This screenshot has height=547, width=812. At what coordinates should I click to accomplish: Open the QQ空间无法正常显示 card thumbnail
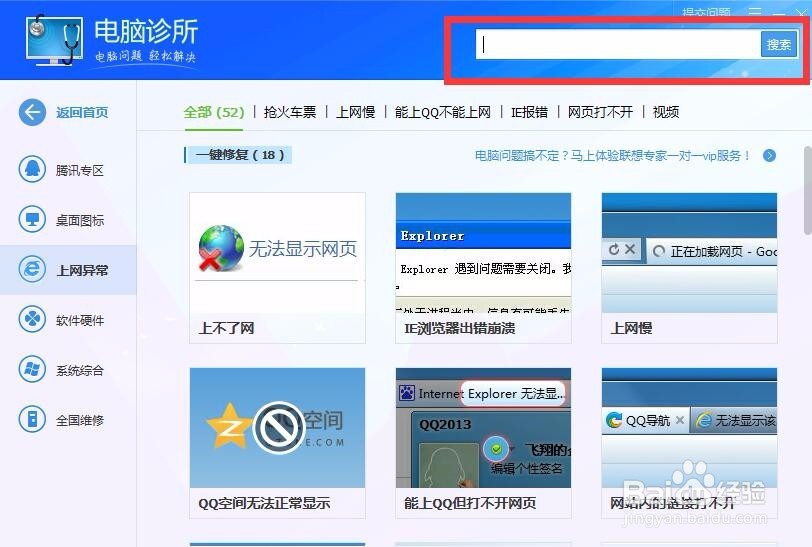tap(278, 428)
